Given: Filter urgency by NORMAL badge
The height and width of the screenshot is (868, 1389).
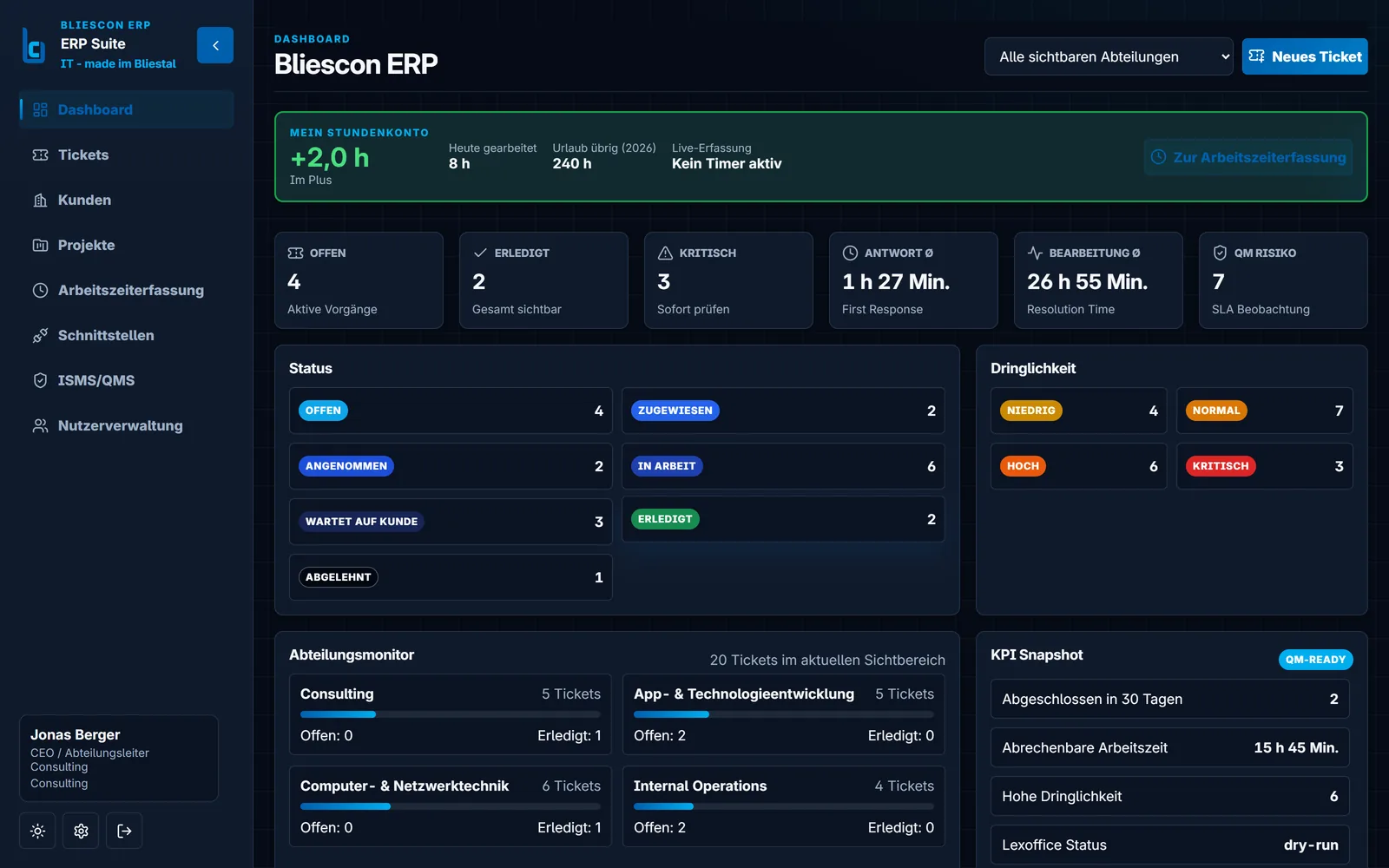Looking at the screenshot, I should click(1216, 411).
